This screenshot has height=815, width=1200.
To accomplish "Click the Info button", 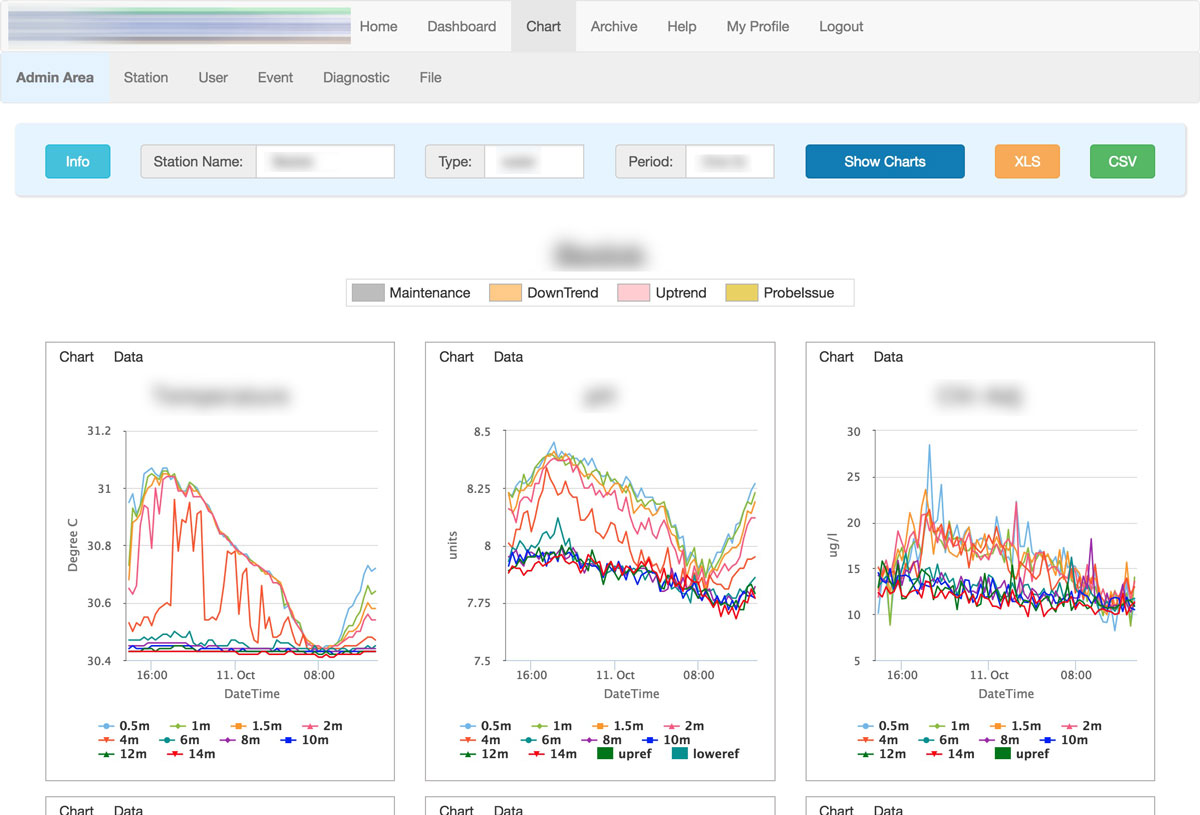I will click(77, 161).
